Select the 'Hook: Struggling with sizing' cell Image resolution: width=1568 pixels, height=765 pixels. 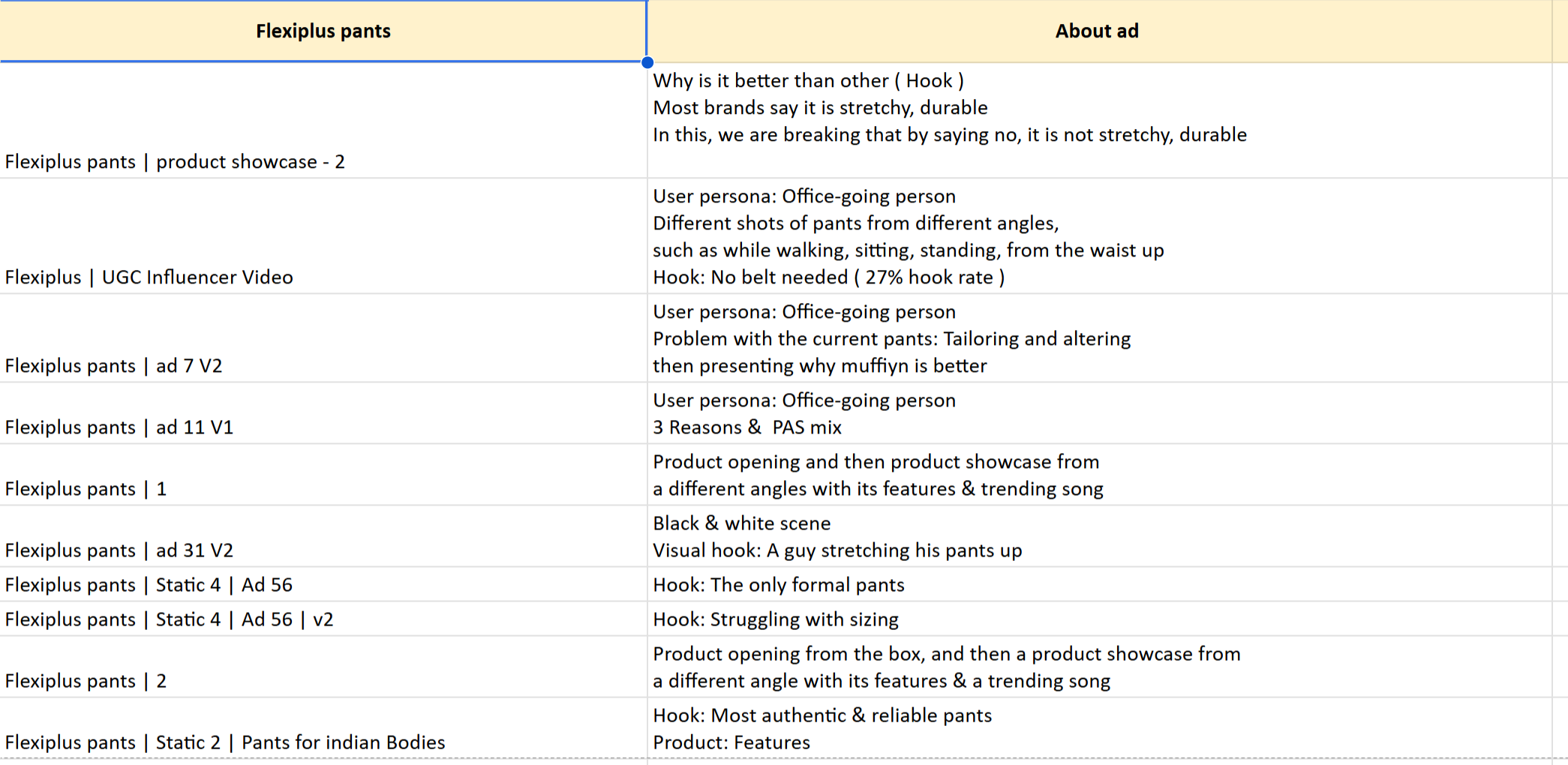[x=775, y=619]
